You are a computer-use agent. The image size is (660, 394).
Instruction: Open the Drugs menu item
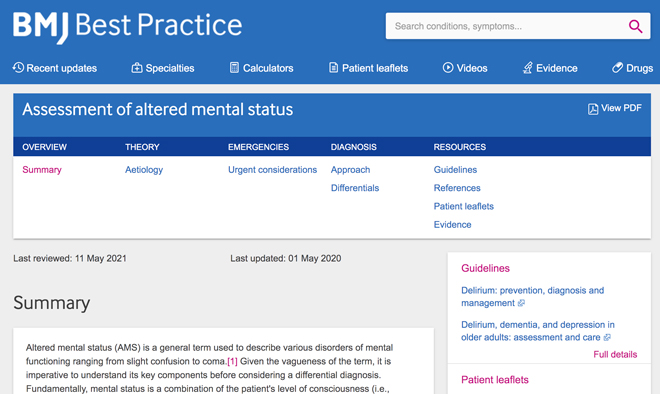pos(633,68)
